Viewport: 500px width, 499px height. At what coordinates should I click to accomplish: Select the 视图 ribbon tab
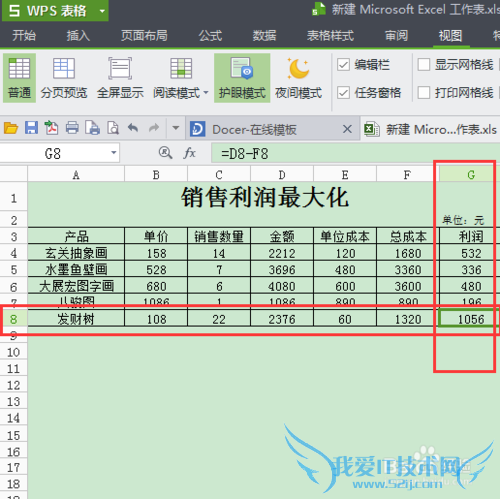(x=450, y=35)
